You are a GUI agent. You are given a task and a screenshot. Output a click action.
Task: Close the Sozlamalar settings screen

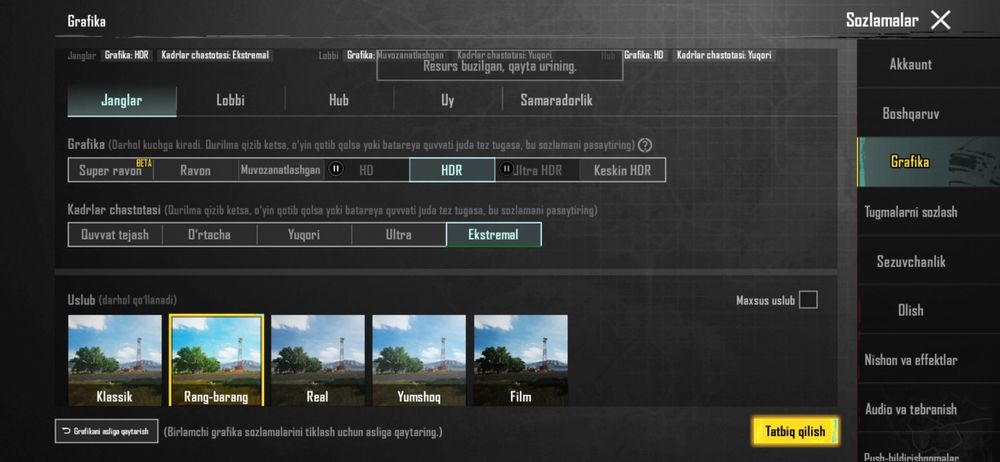[x=941, y=20]
